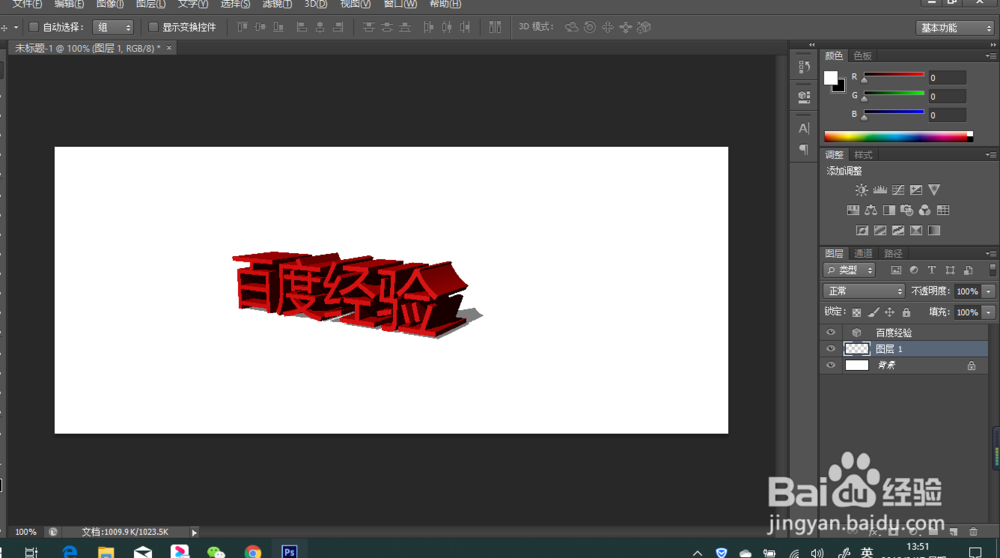The width and height of the screenshot is (1000, 558).
Task: Toggle lock position
Action: click(890, 312)
